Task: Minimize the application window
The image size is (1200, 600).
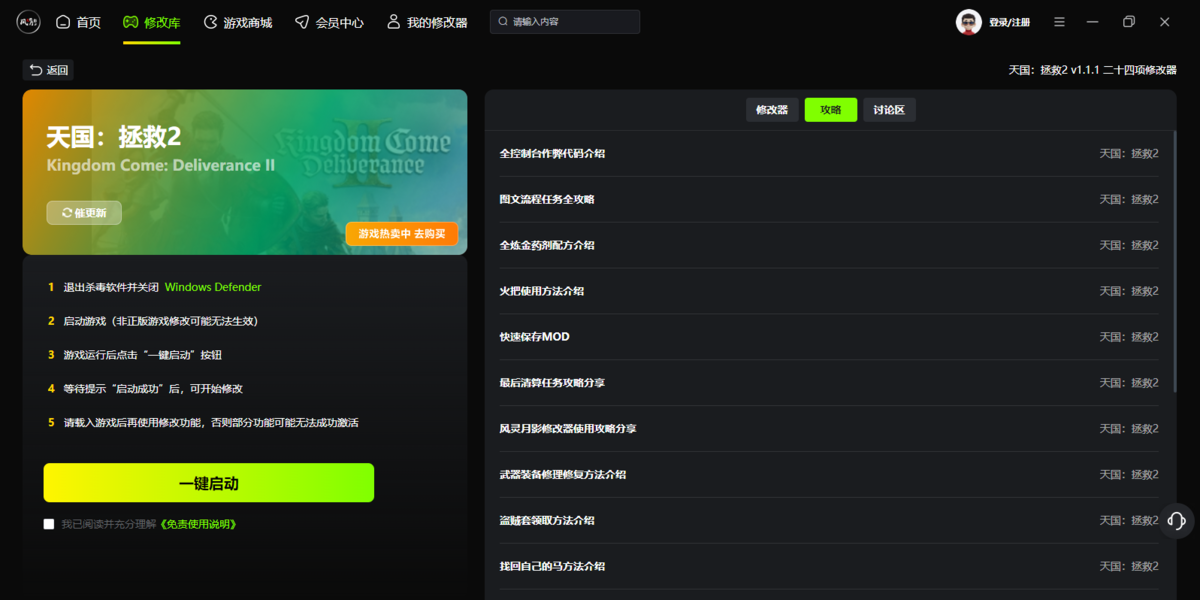Action: [x=1093, y=22]
